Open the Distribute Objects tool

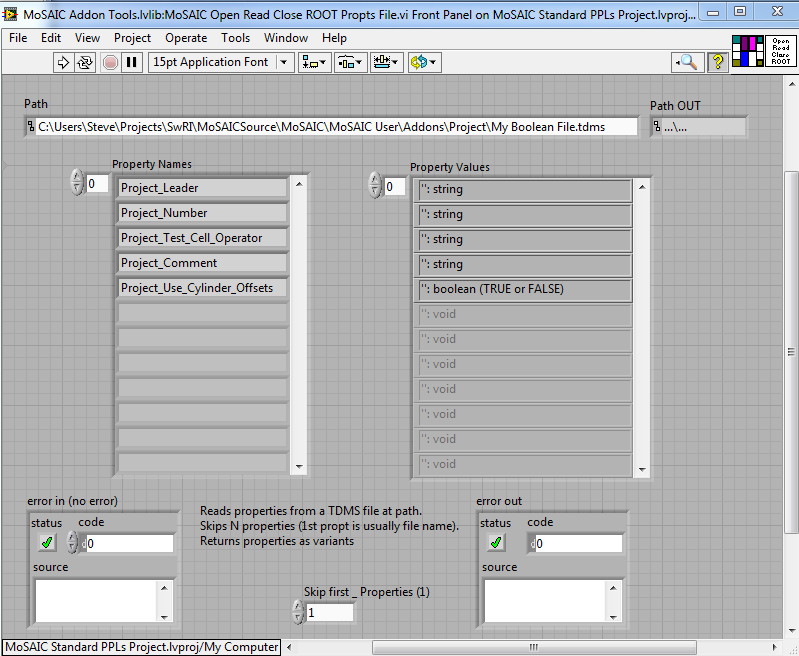(350, 62)
